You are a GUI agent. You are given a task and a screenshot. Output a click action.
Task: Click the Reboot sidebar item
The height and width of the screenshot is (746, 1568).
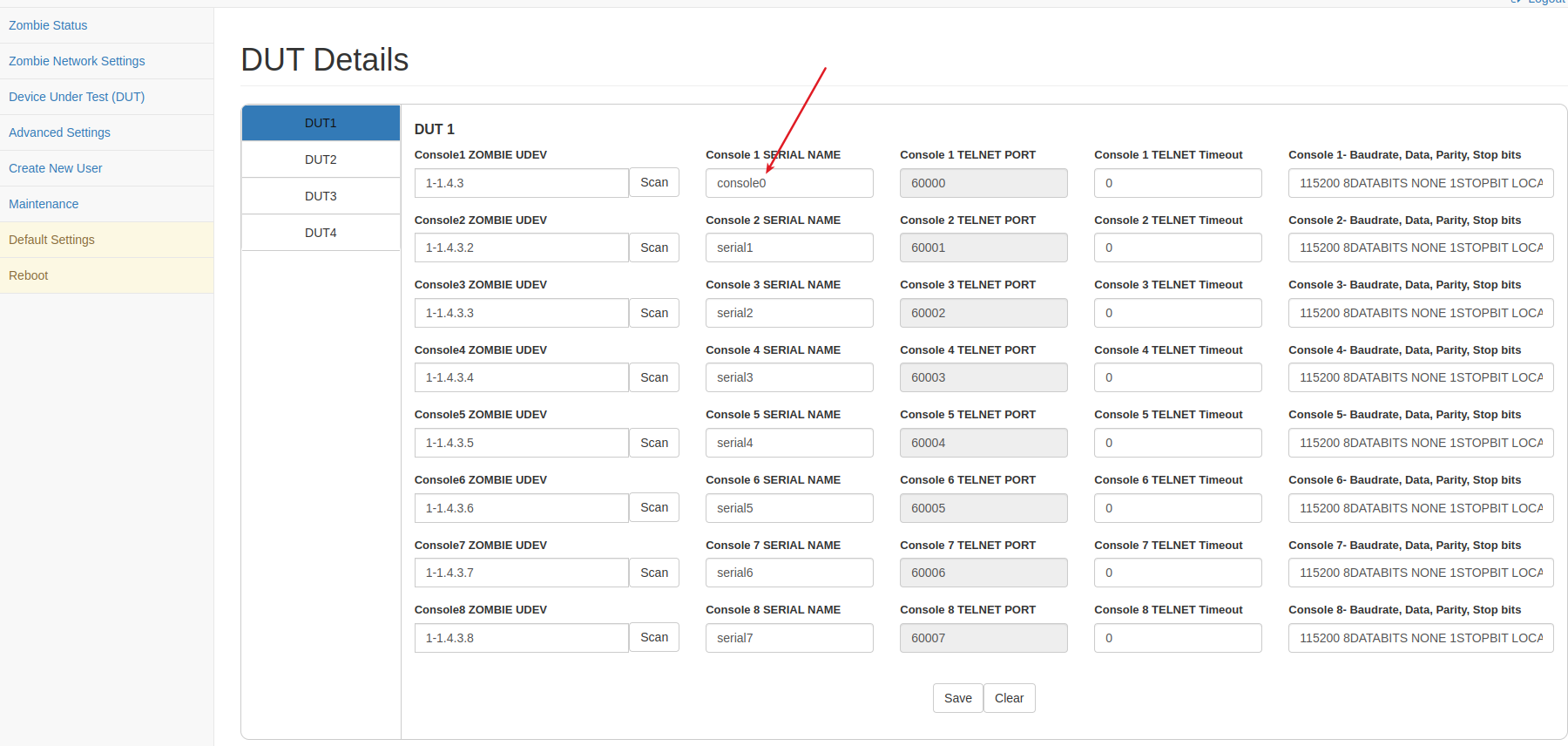[x=29, y=275]
